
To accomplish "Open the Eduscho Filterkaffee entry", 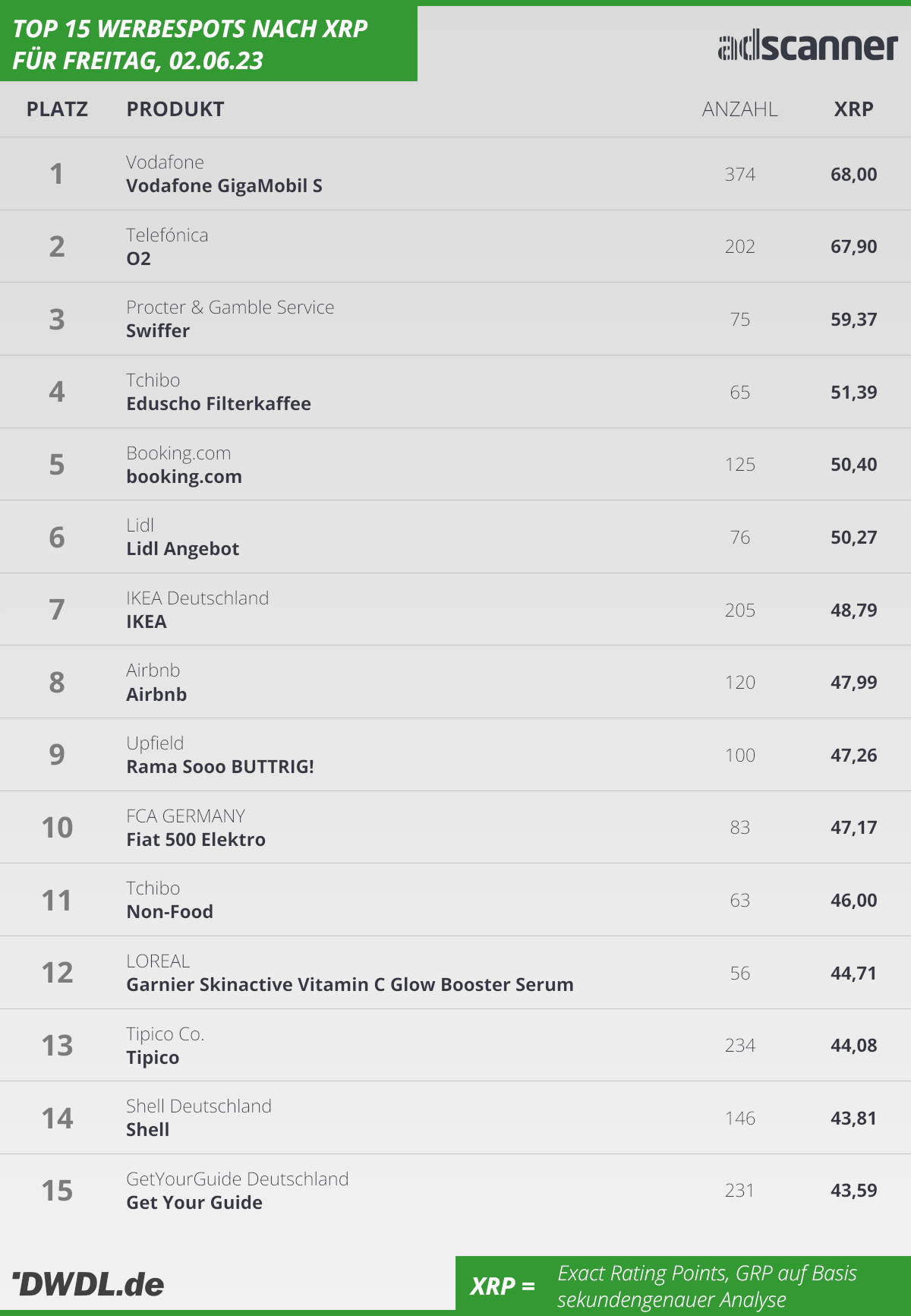I will (x=219, y=404).
